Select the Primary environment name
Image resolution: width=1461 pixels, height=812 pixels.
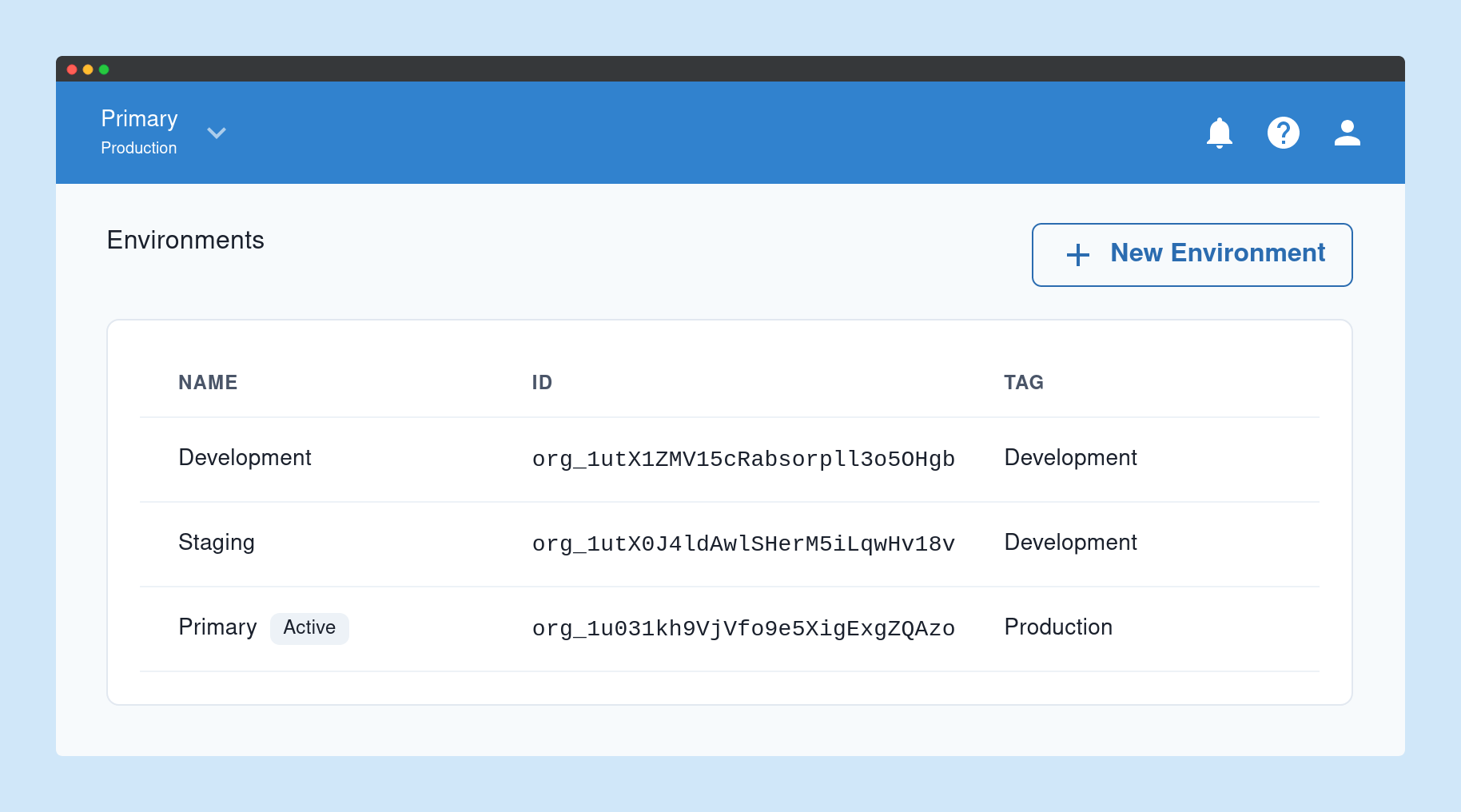pos(217,627)
